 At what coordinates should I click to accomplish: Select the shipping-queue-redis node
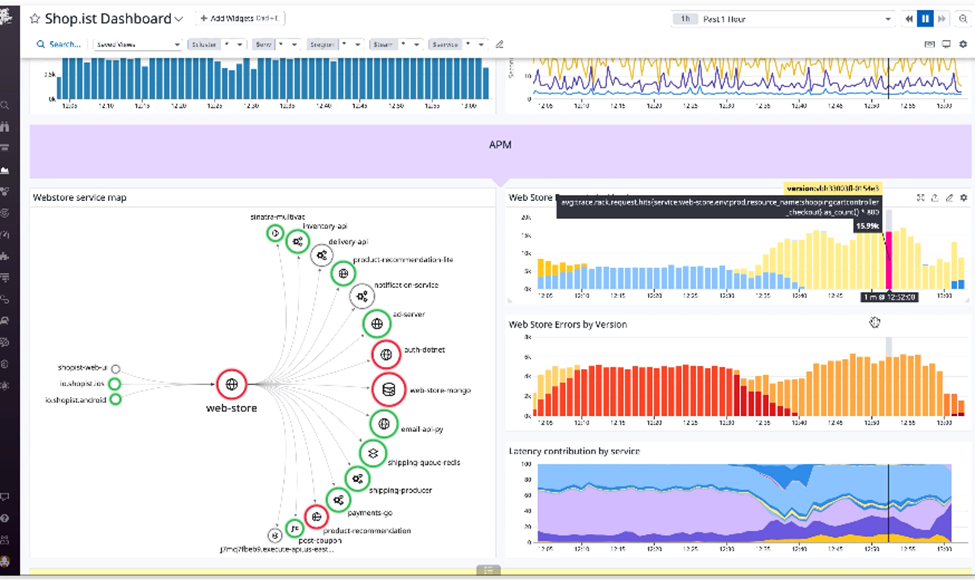[373, 454]
